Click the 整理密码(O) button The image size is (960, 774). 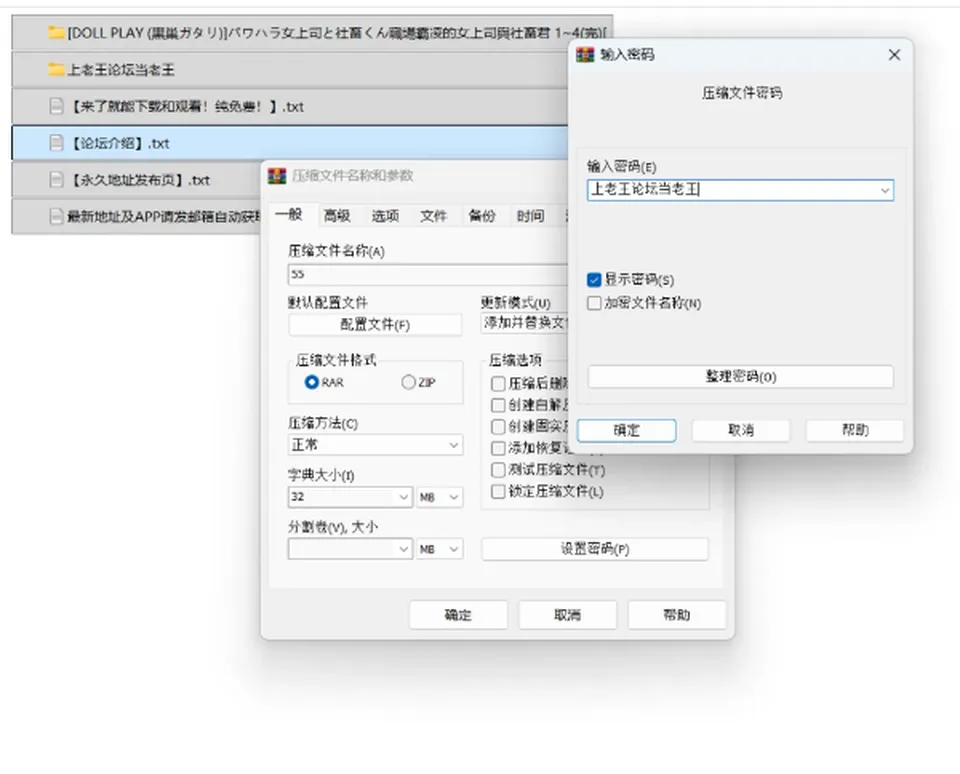tap(741, 377)
